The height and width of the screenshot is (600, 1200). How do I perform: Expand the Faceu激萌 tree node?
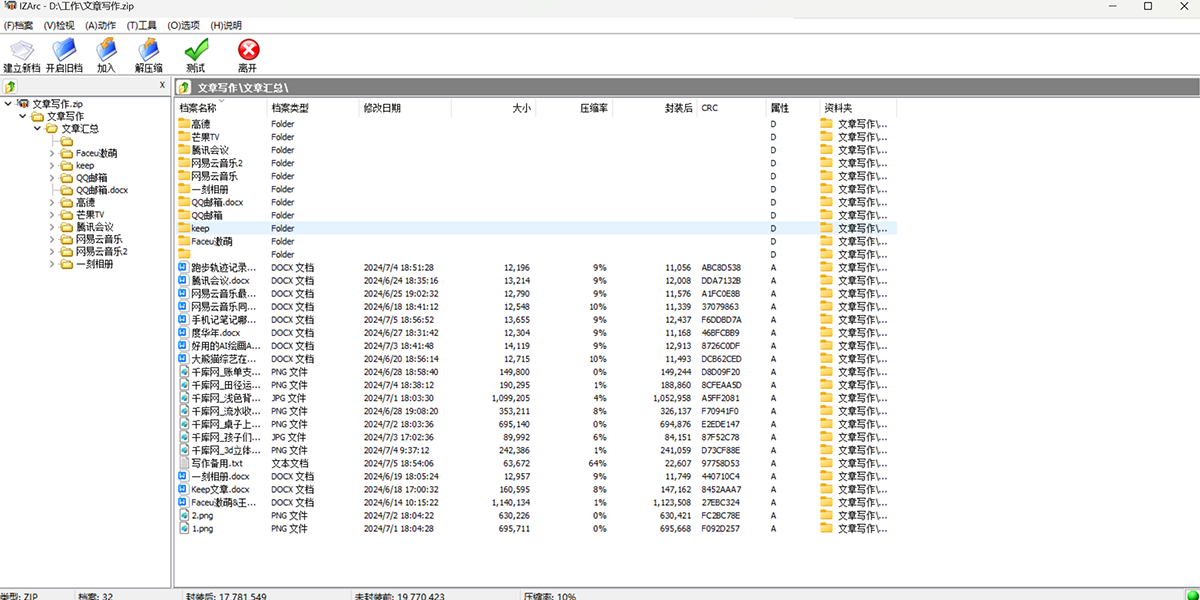point(52,153)
